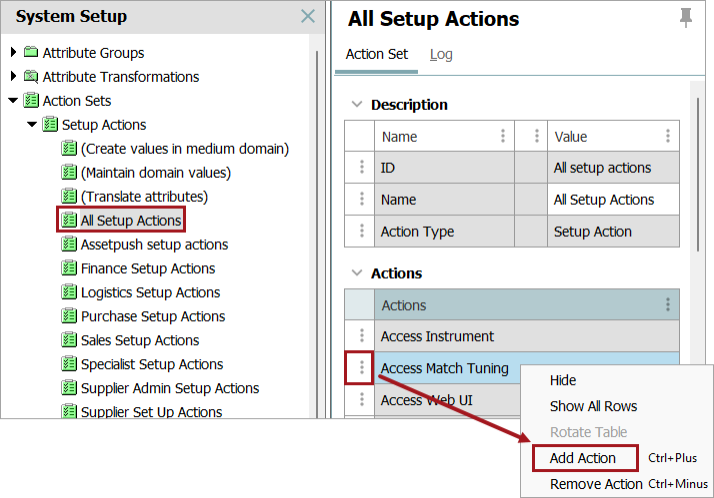
Task: Click icon beside (Maintain domain values)
Action: point(69,173)
